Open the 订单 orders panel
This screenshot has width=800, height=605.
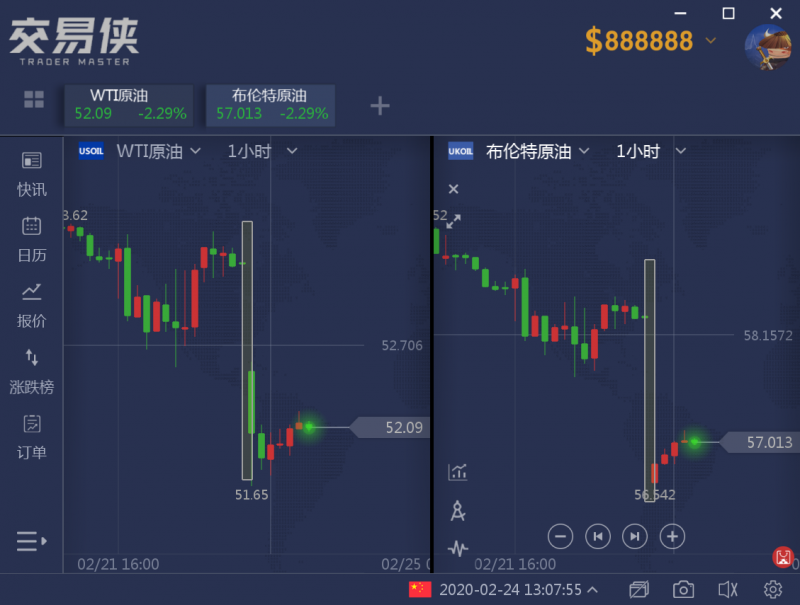point(32,437)
